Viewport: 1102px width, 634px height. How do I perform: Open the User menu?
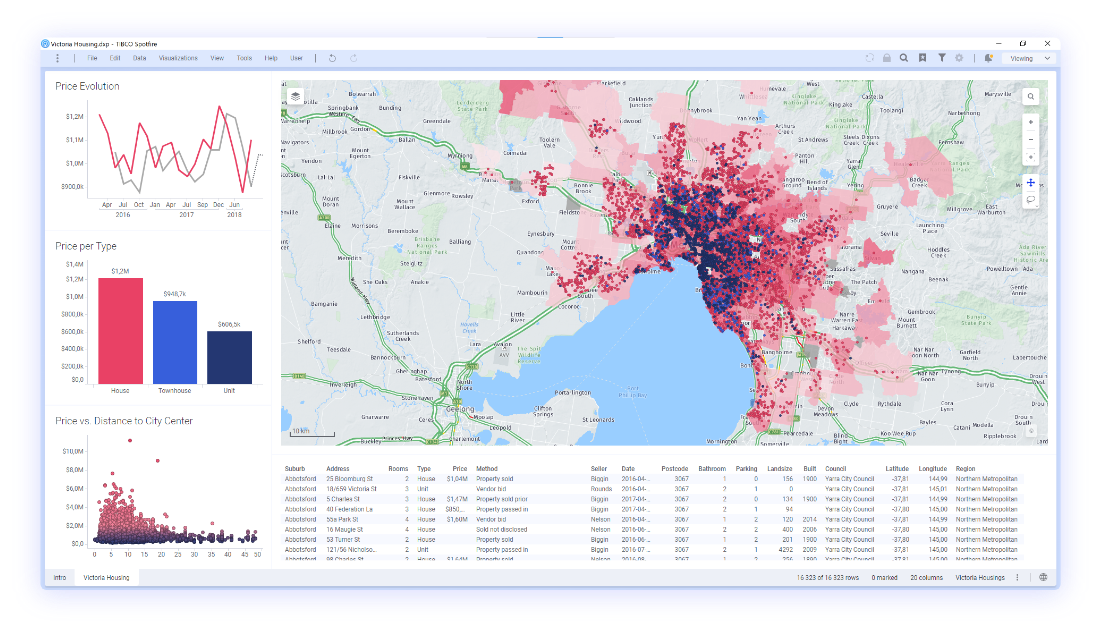296,58
